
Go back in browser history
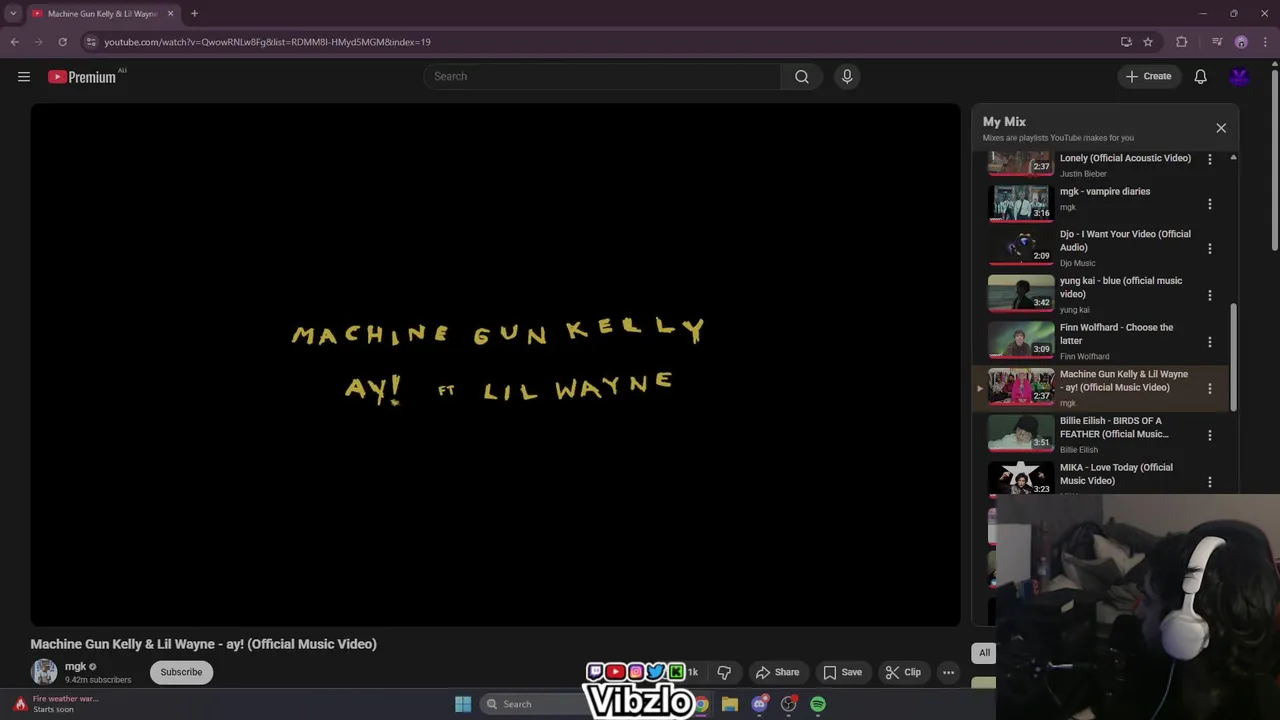(14, 42)
